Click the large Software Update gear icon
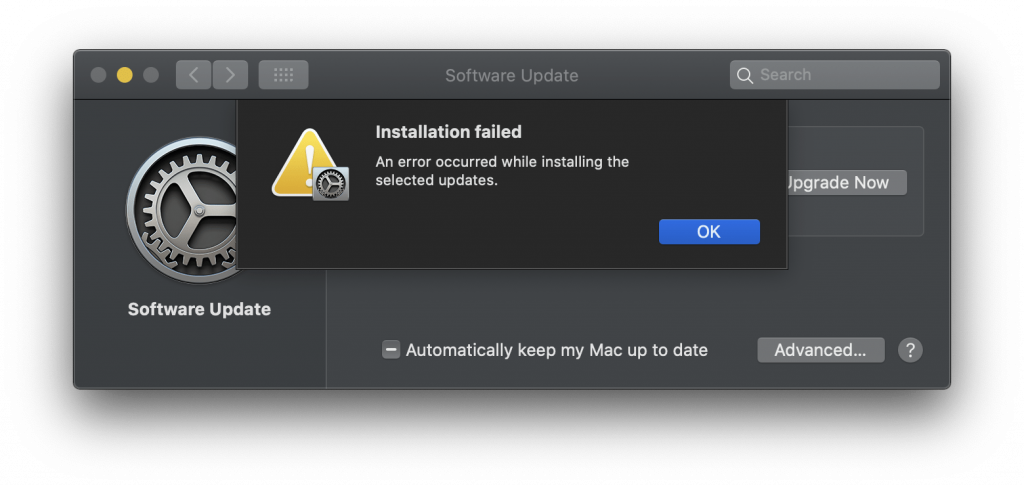Image resolution: width=1024 pixels, height=486 pixels. click(x=182, y=210)
